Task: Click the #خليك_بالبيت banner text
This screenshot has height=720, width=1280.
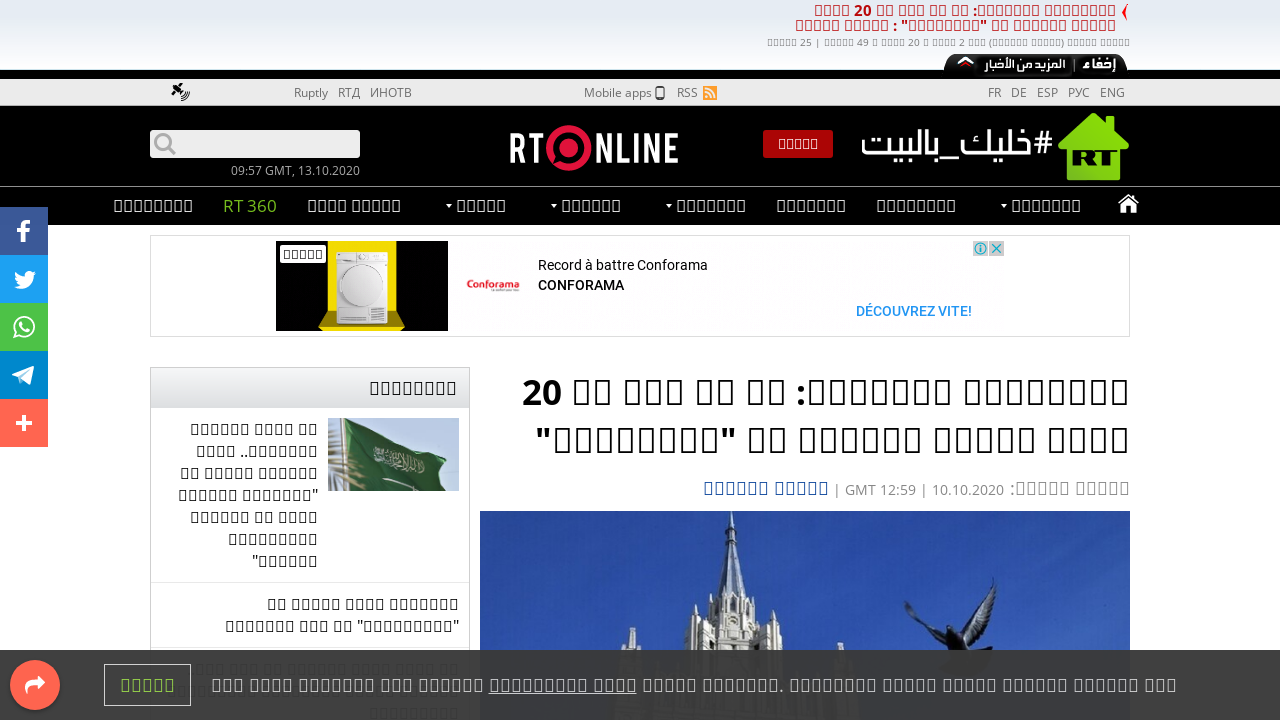Action: (x=957, y=145)
